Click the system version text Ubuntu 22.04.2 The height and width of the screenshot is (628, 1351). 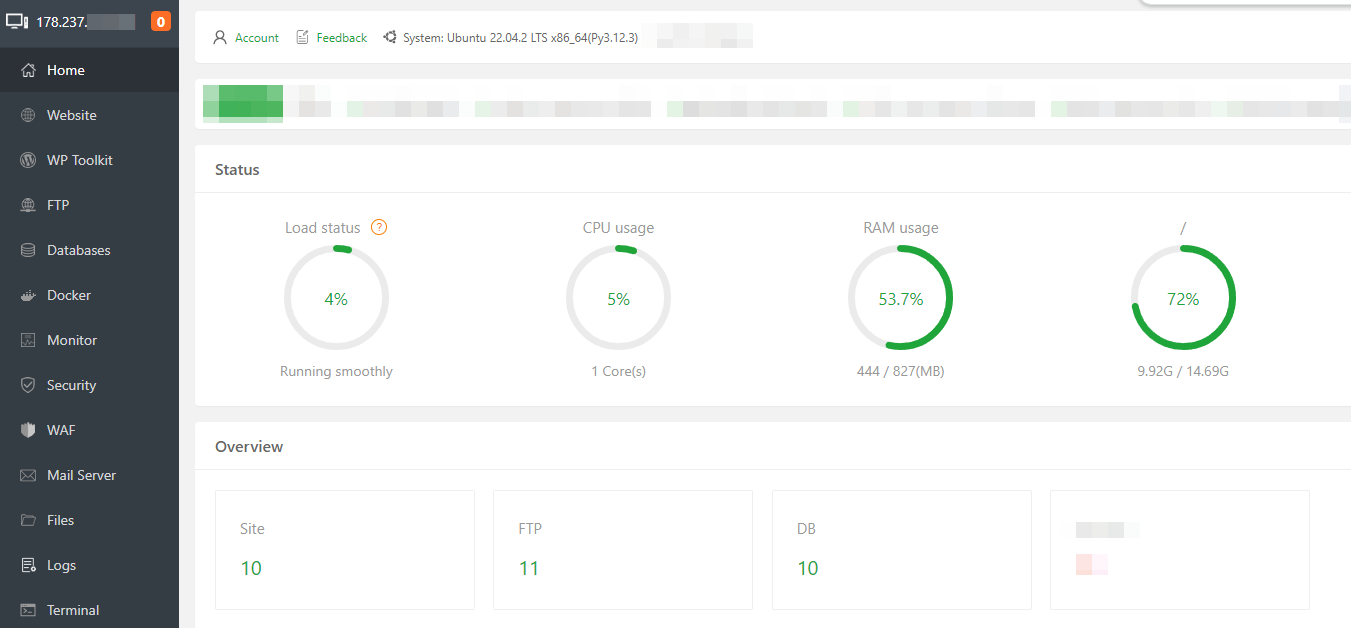click(521, 38)
